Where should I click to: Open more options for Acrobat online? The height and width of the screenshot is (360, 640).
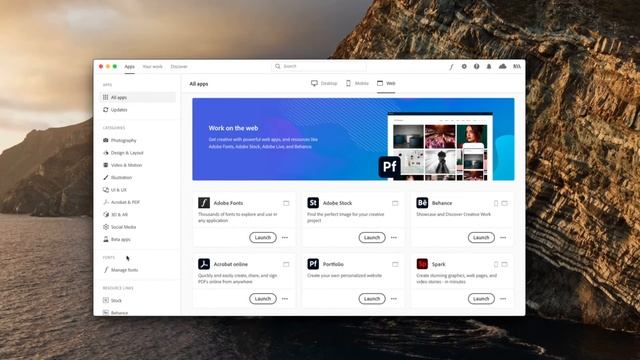pyautogui.click(x=285, y=299)
